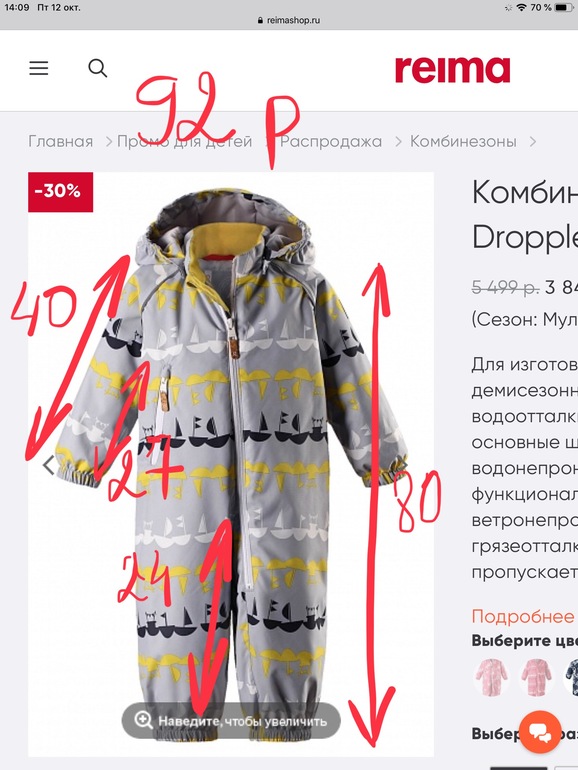Select the second pink color swatch
578x770 pixels.
[536, 678]
